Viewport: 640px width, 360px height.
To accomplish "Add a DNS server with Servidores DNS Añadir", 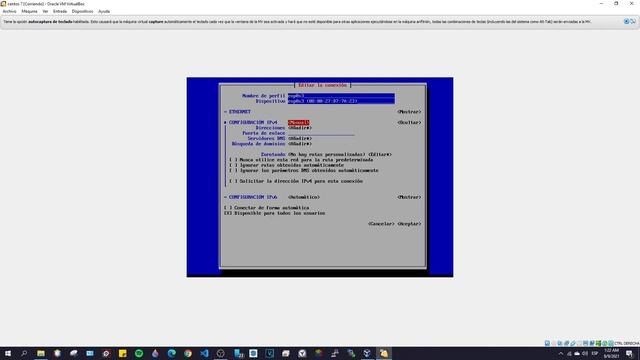I will [x=300, y=138].
